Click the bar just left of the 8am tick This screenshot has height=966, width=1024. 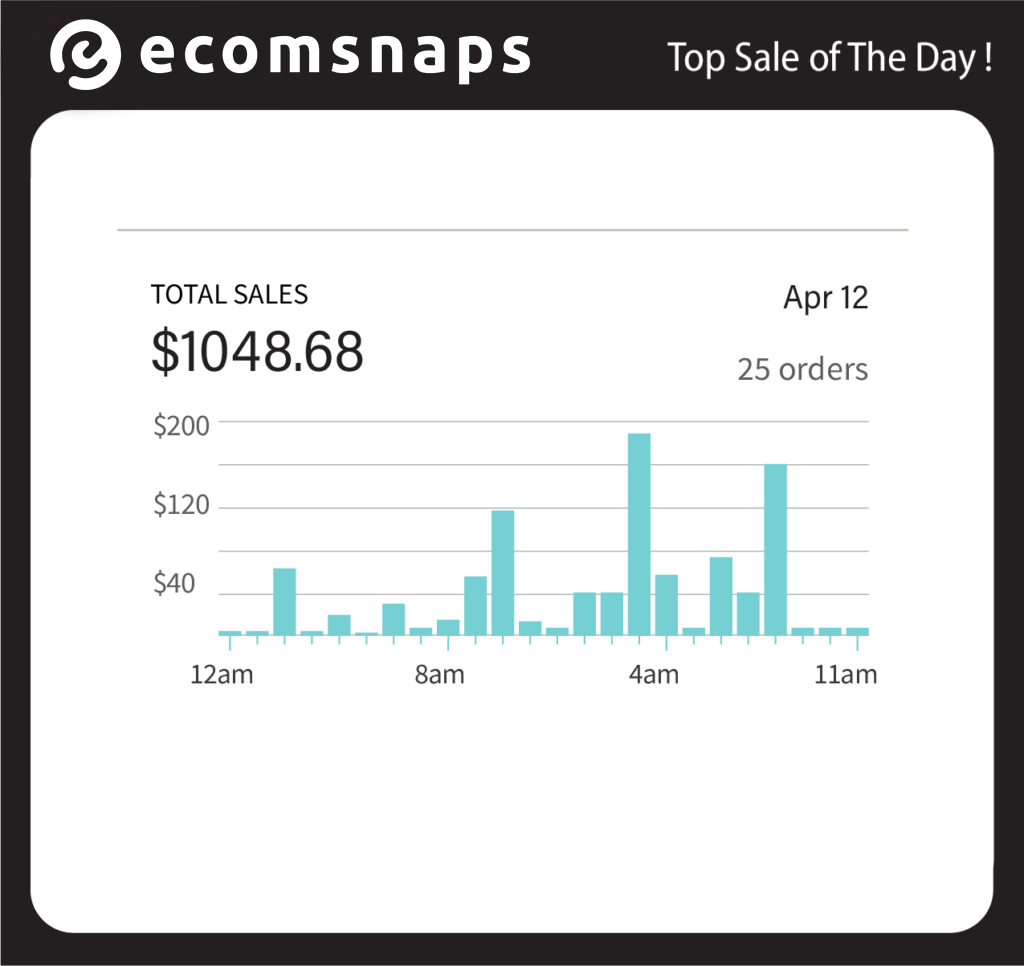click(421, 631)
